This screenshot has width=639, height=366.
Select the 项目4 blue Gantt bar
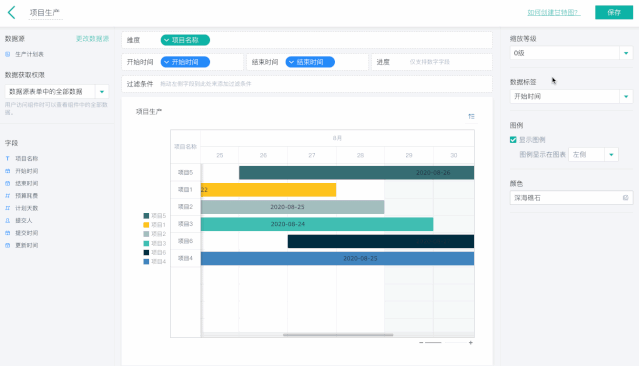pos(337,258)
